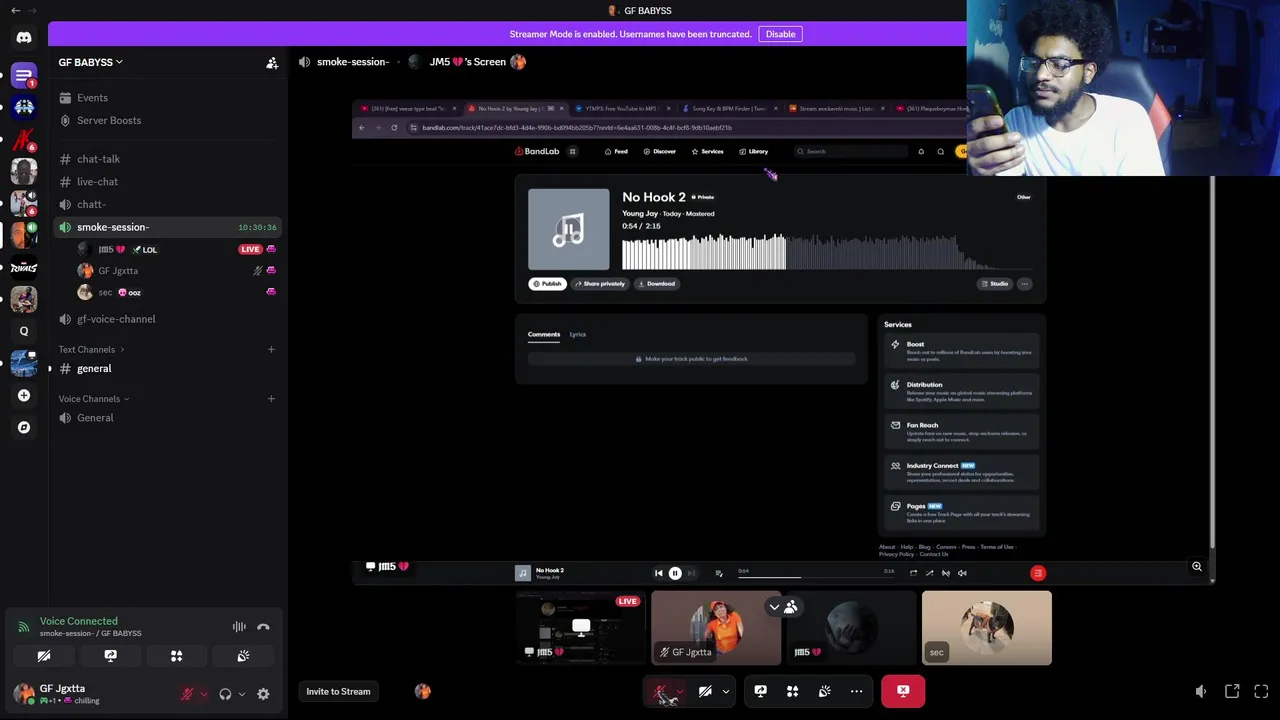Click the Add a Server plus icon
This screenshot has width=1280, height=720.
tap(24, 395)
